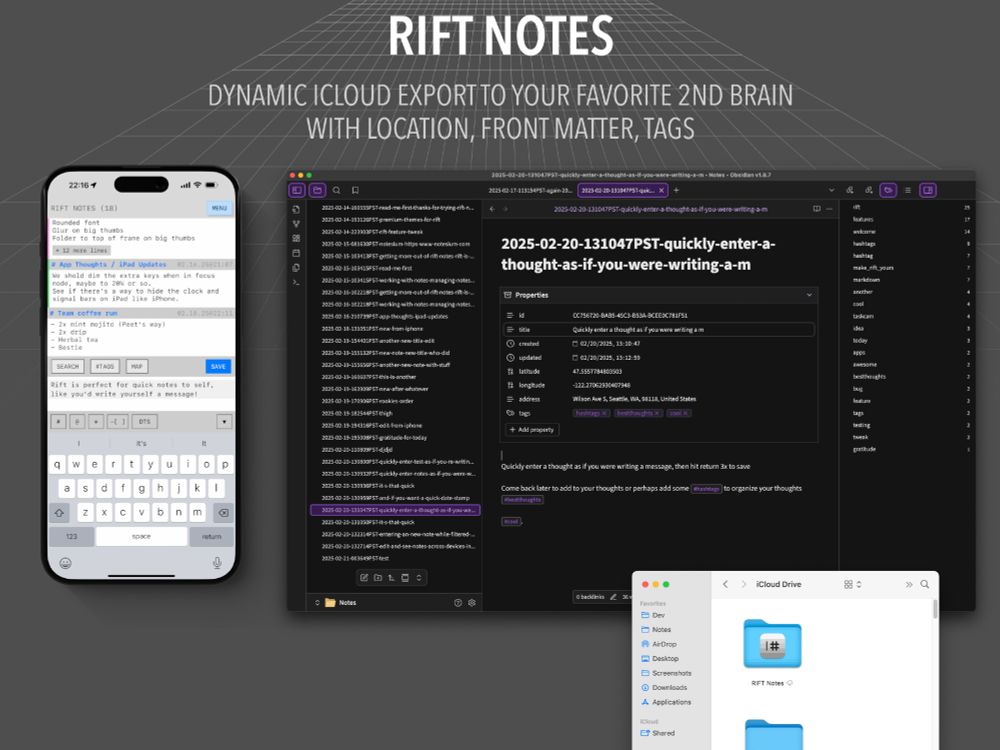Click the templates copy icon in the ribbon
This screenshot has height=750, width=1000.
point(296,267)
